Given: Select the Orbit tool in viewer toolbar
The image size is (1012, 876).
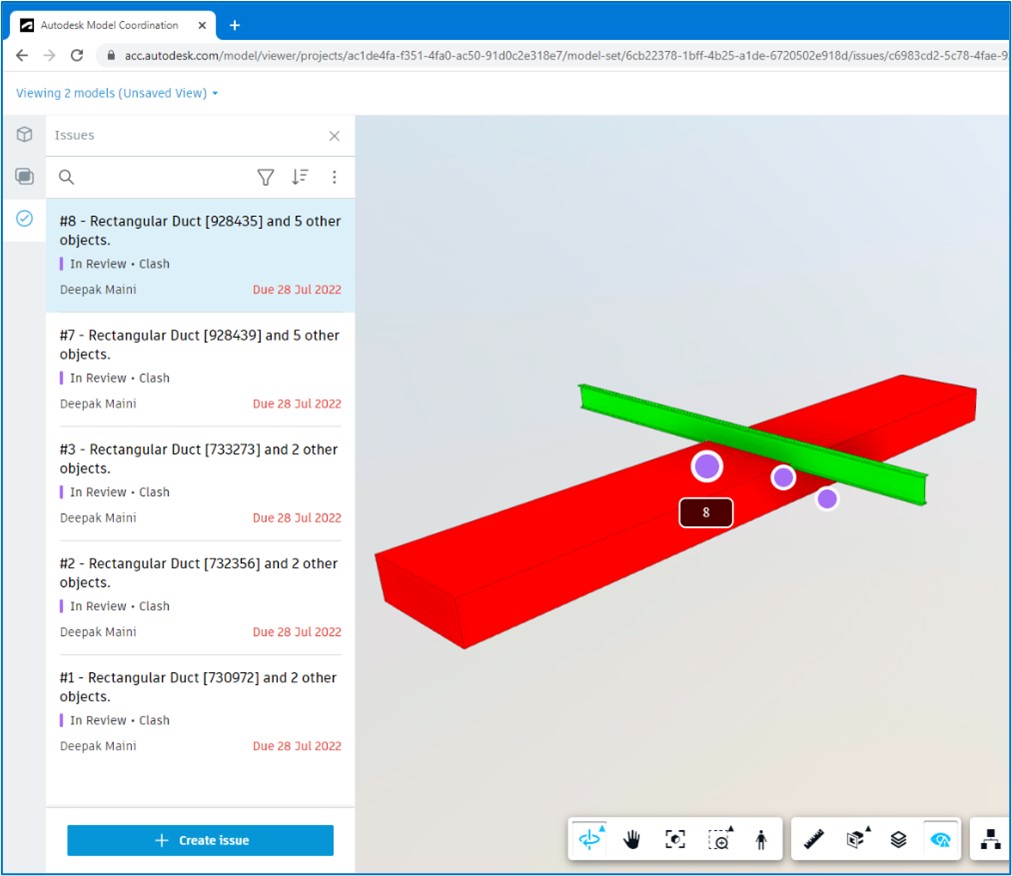Looking at the screenshot, I should 590,840.
